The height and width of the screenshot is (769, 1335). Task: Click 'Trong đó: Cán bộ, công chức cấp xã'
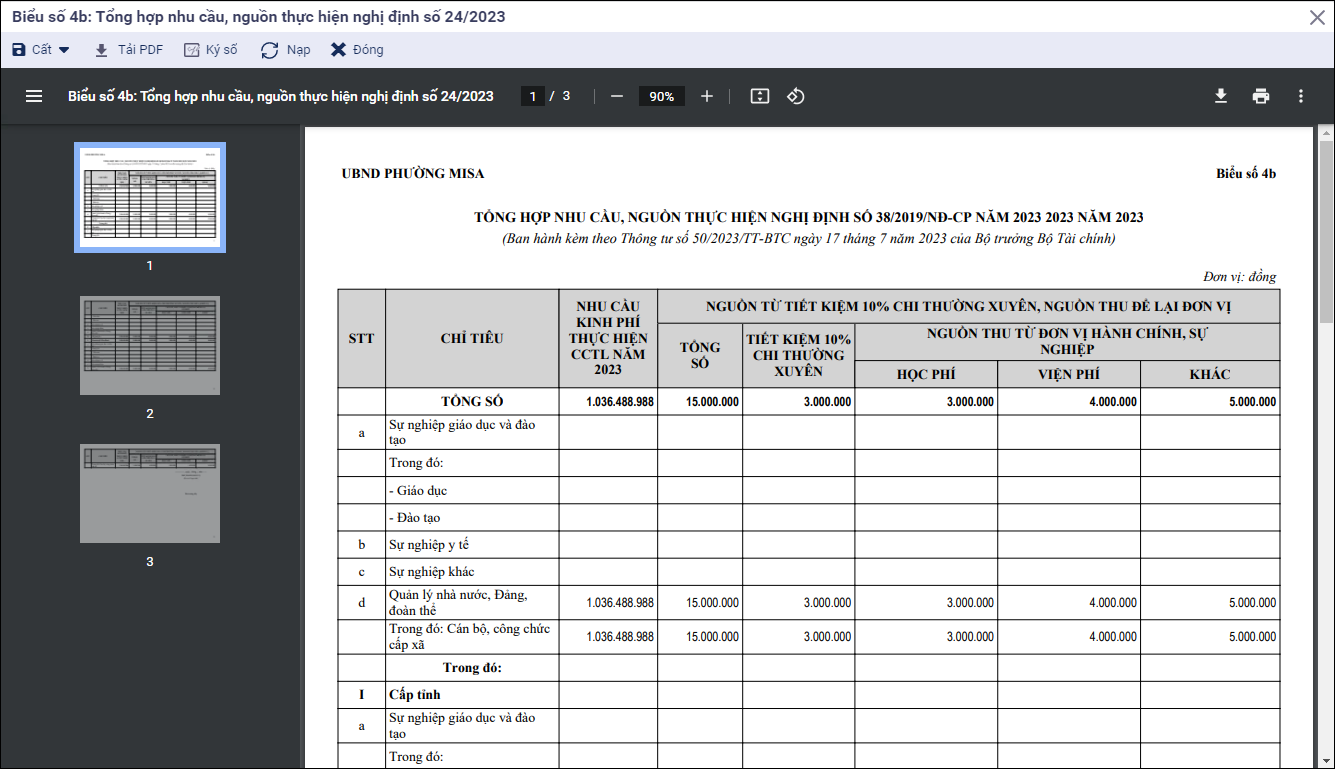[469, 637]
